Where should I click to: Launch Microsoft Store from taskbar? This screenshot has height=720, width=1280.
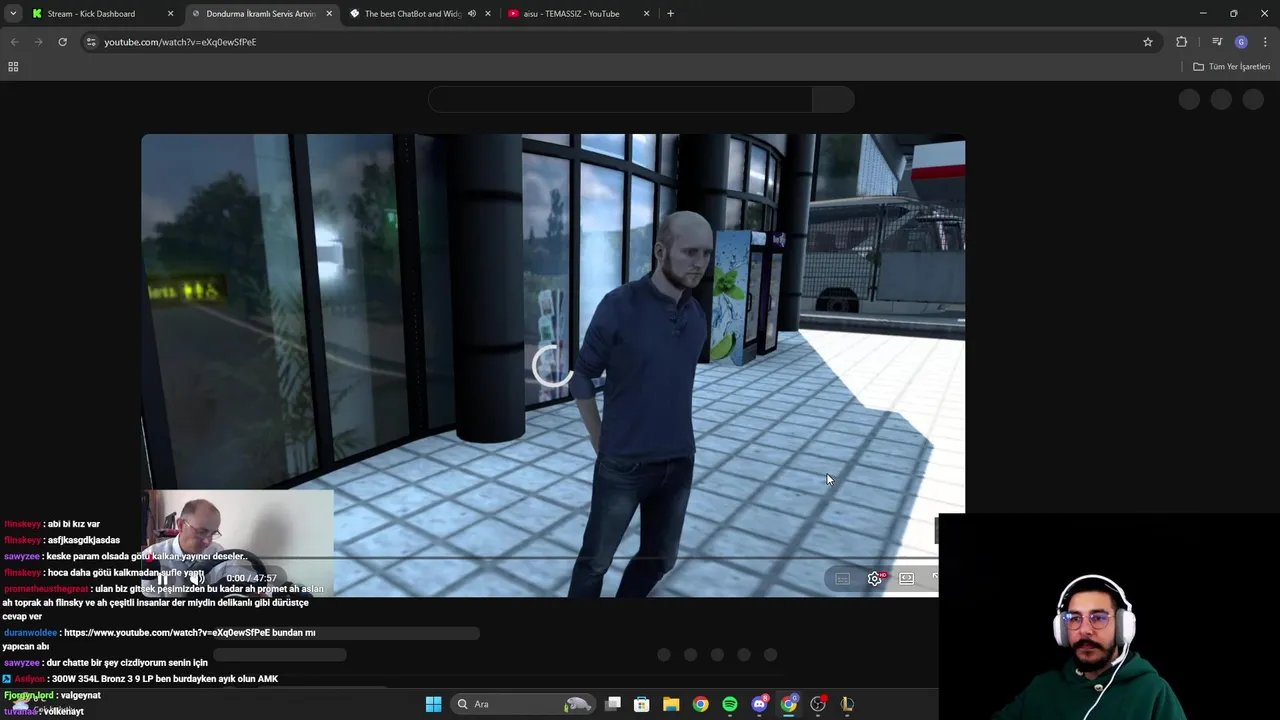coord(642,704)
